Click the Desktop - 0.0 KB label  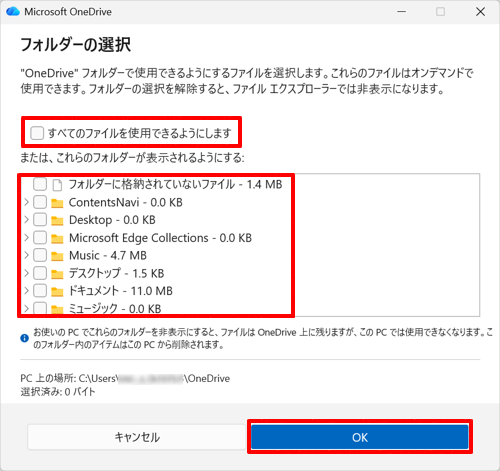coord(112,220)
